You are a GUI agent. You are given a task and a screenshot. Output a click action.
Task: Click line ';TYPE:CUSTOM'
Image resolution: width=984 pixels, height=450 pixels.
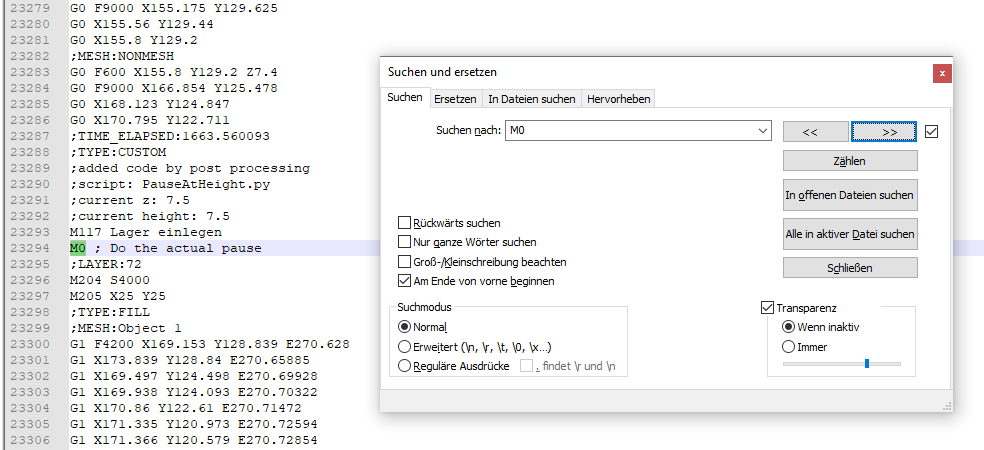click(118, 153)
